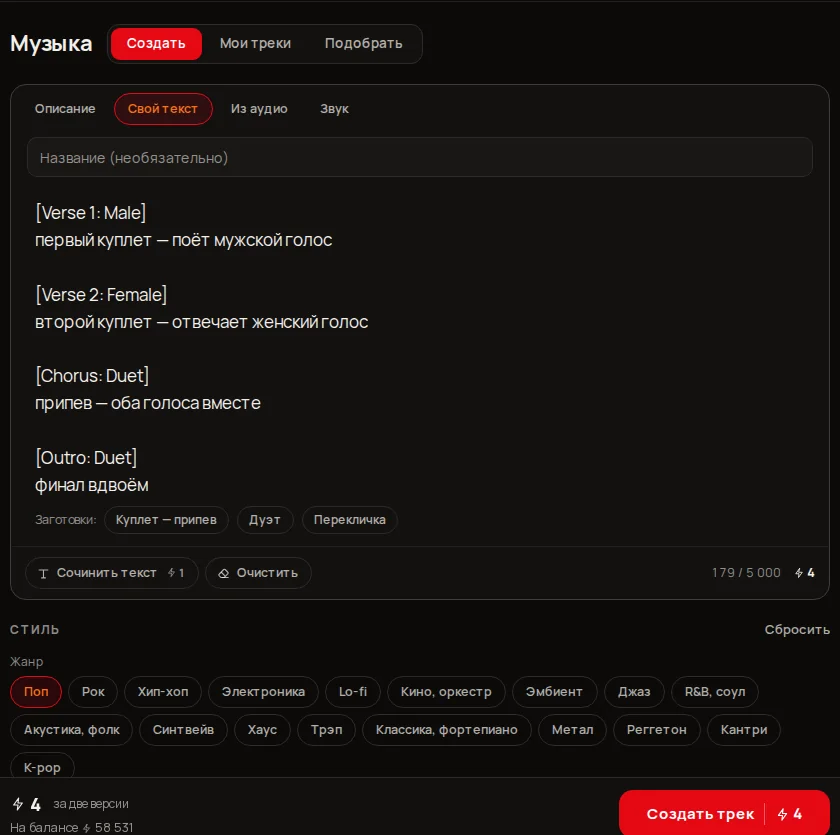Click the lightning icon beside за две версии
Image resolution: width=840 pixels, height=835 pixels.
[18, 804]
